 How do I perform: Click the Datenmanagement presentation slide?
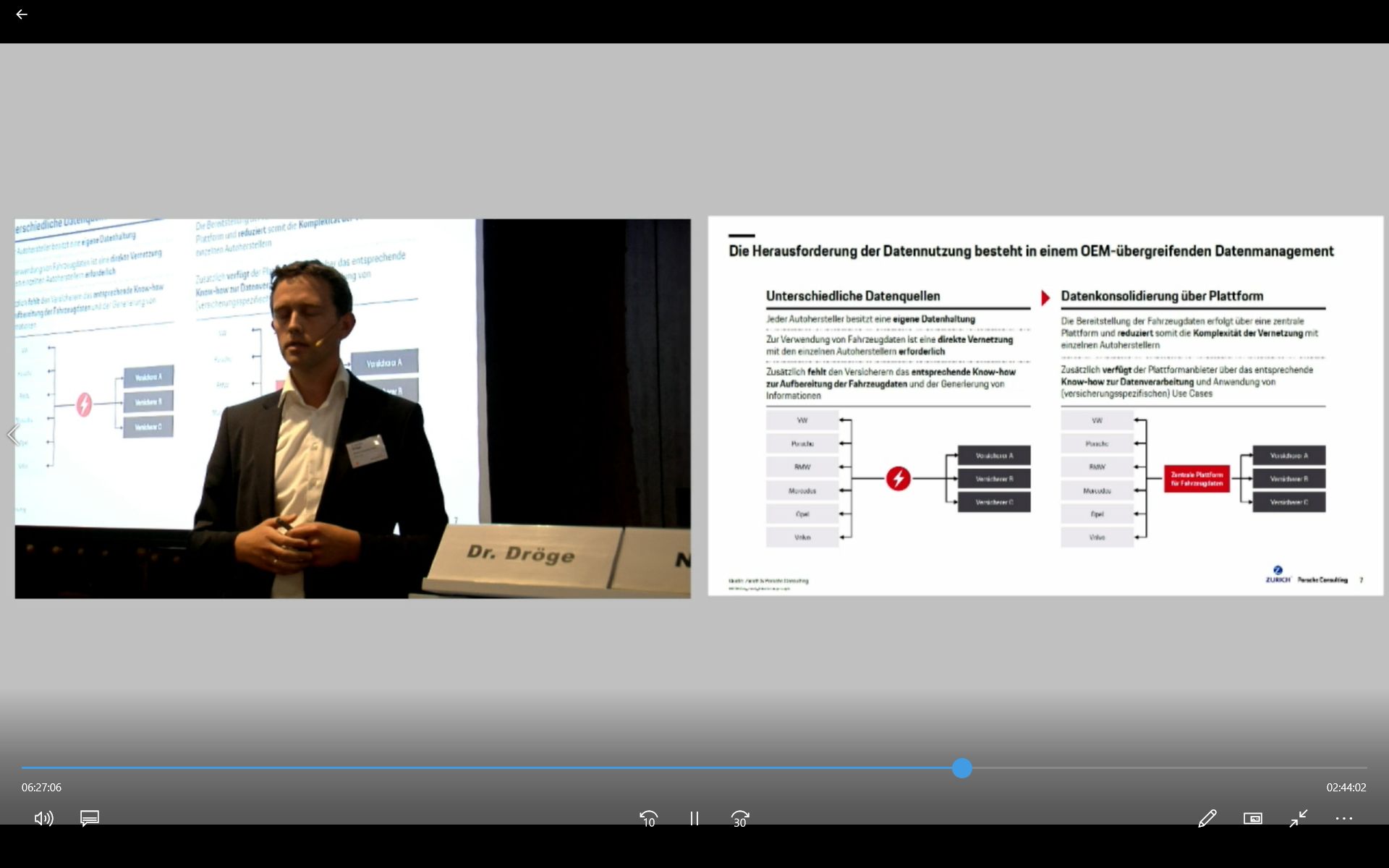click(1045, 405)
